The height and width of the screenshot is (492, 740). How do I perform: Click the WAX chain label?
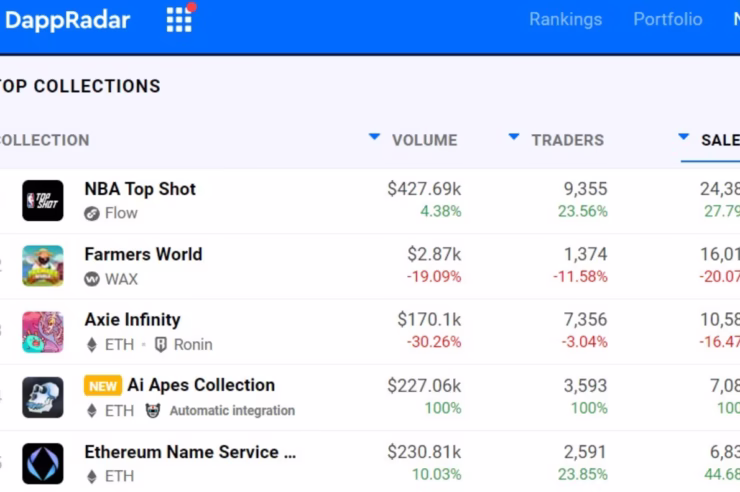pyautogui.click(x=121, y=279)
